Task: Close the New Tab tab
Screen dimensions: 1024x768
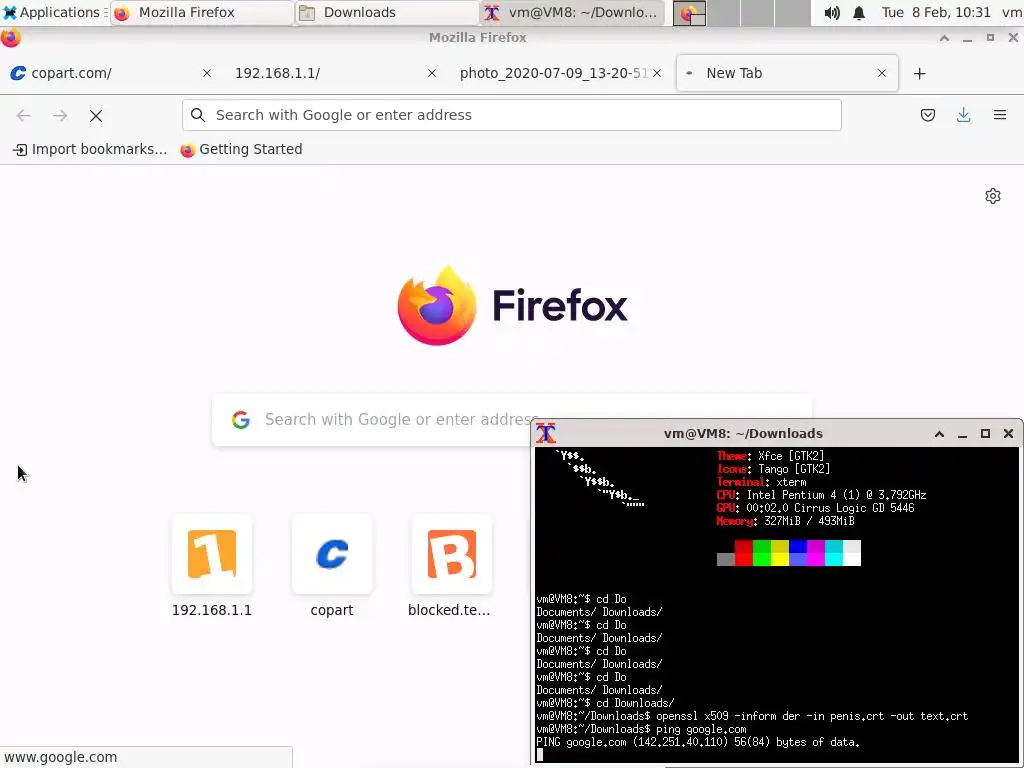Action: [x=882, y=73]
